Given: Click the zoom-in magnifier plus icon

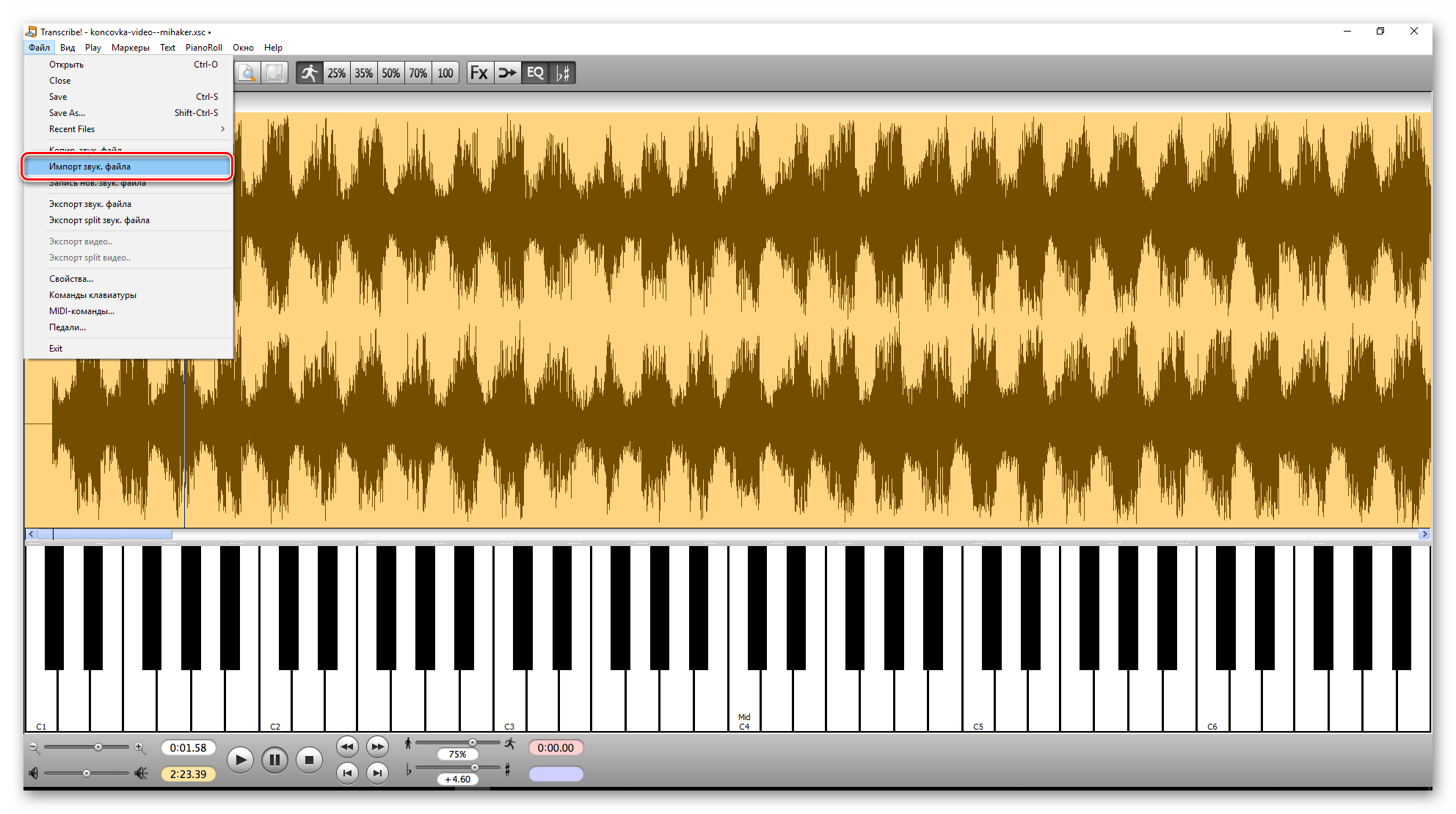Looking at the screenshot, I should (140, 747).
